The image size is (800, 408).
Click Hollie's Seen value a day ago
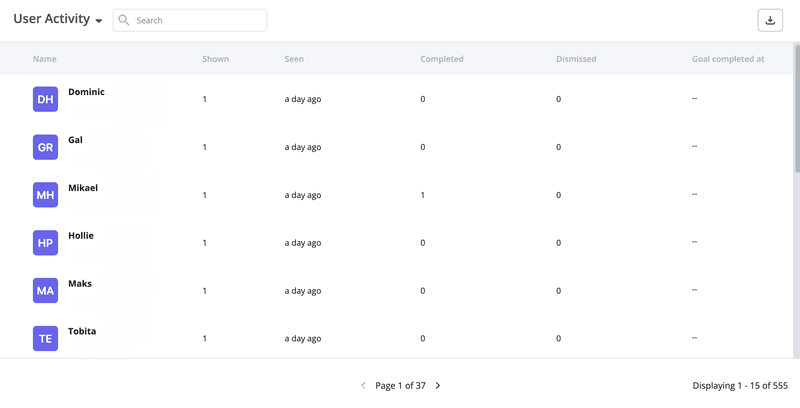pos(303,243)
